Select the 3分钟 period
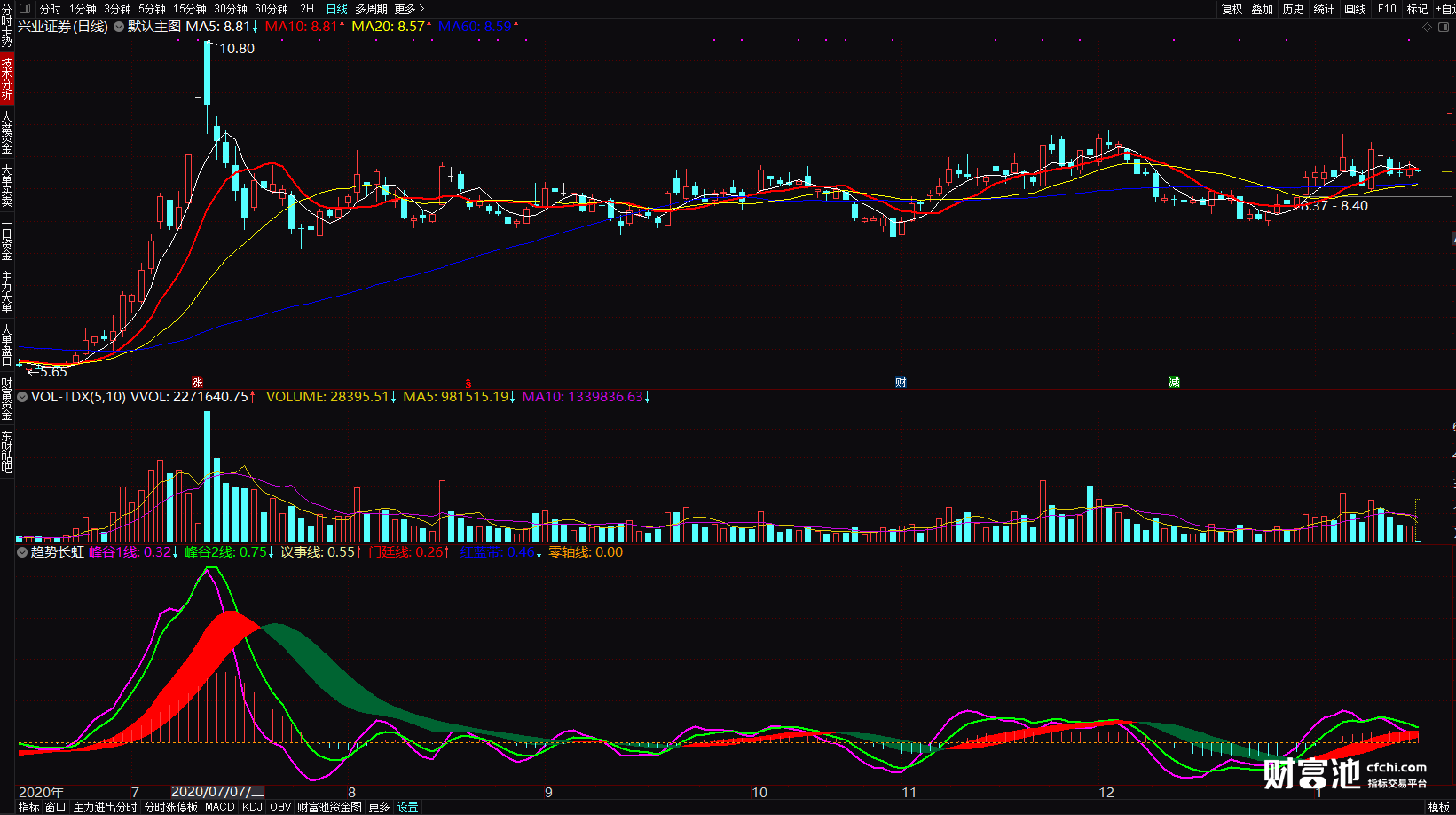Viewport: 1456px width, 815px height. tap(117, 9)
